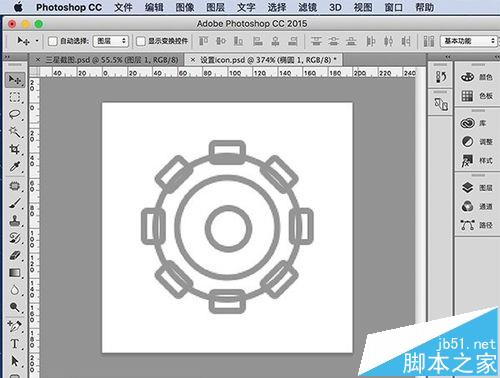Open the History panel icon
500x378 pixels.
point(441,77)
